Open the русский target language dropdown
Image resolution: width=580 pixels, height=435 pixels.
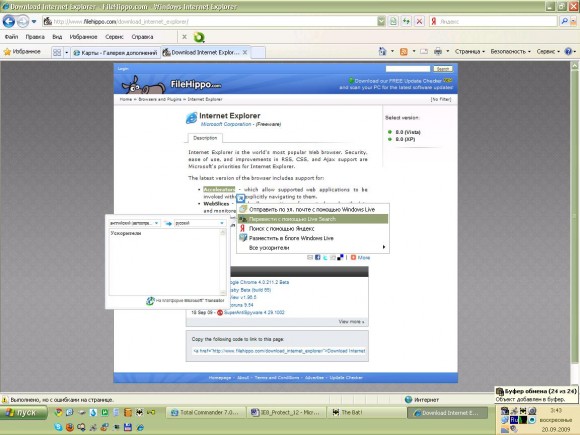tap(200, 223)
